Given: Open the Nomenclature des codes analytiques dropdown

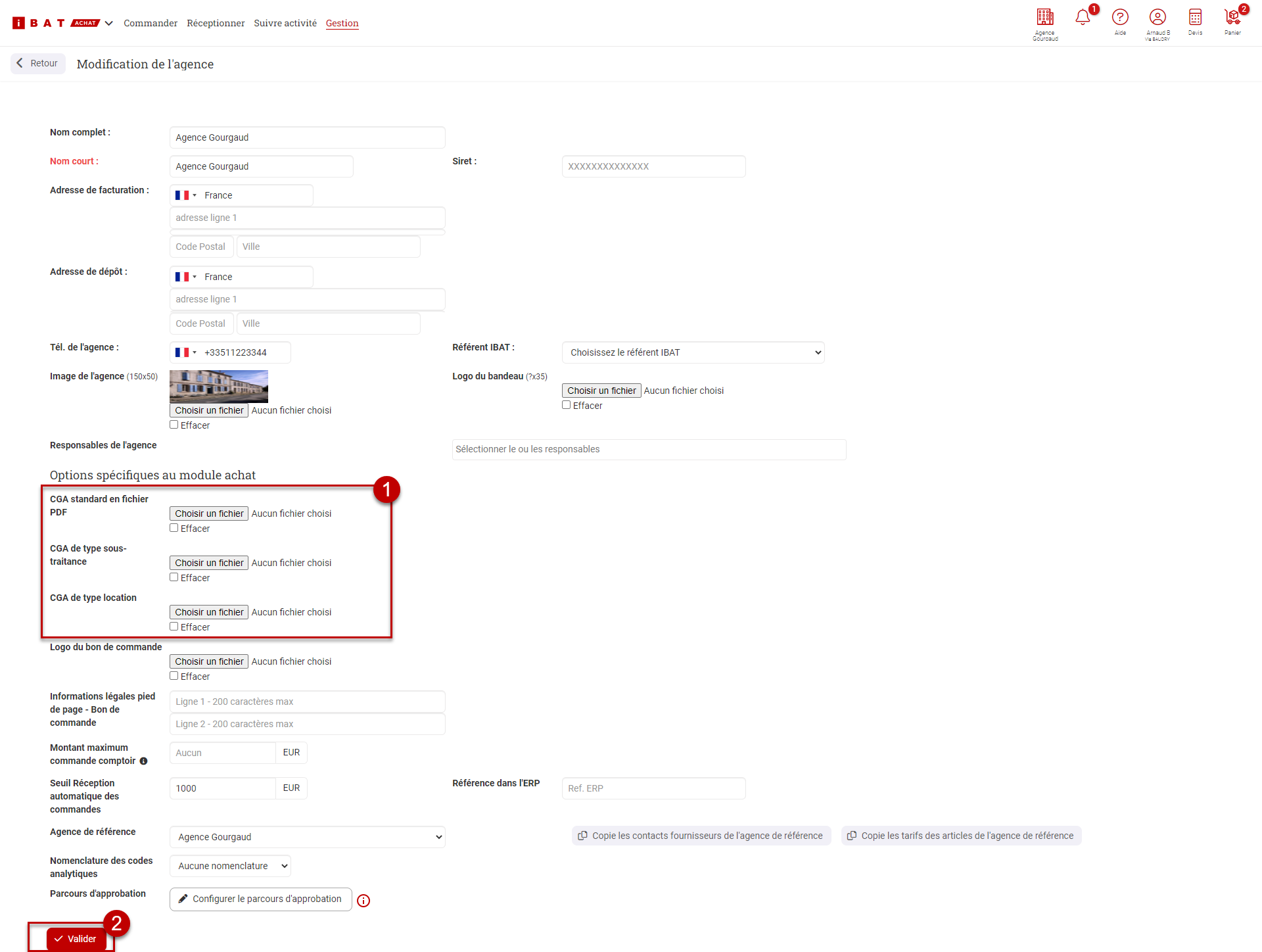Looking at the screenshot, I should pyautogui.click(x=230, y=866).
